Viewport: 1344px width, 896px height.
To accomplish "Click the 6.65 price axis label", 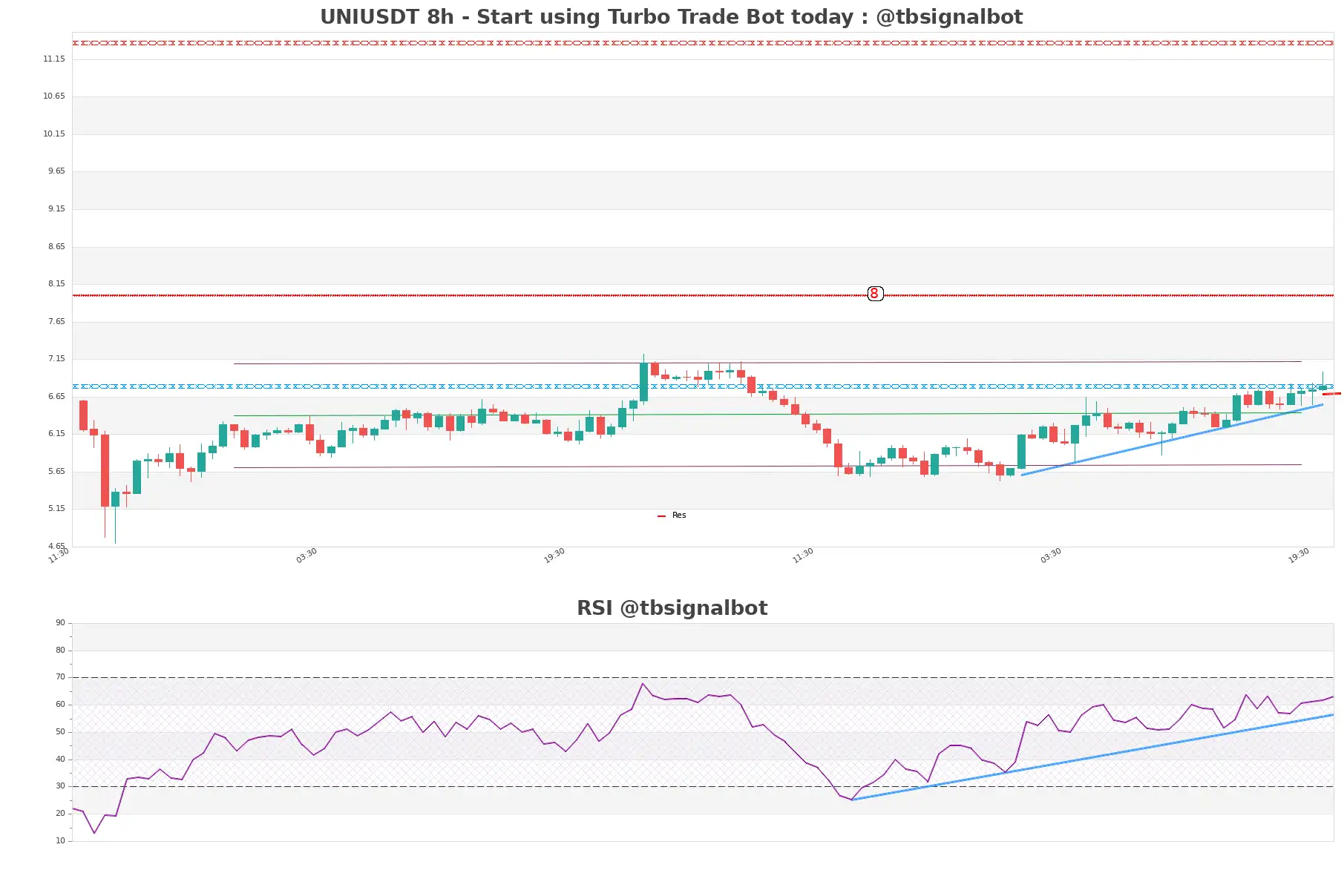I will click(56, 396).
